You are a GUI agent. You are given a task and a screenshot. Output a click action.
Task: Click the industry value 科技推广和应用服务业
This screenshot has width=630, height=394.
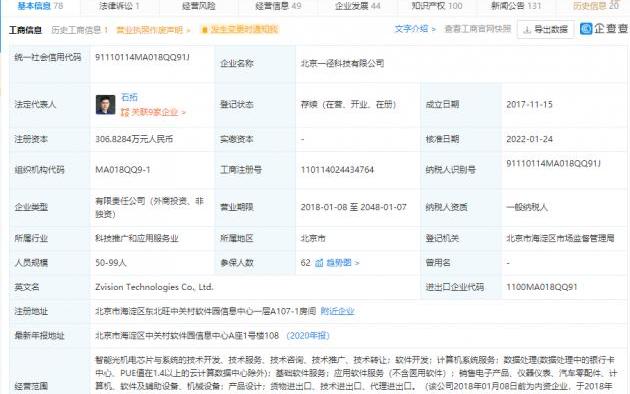tap(137, 238)
